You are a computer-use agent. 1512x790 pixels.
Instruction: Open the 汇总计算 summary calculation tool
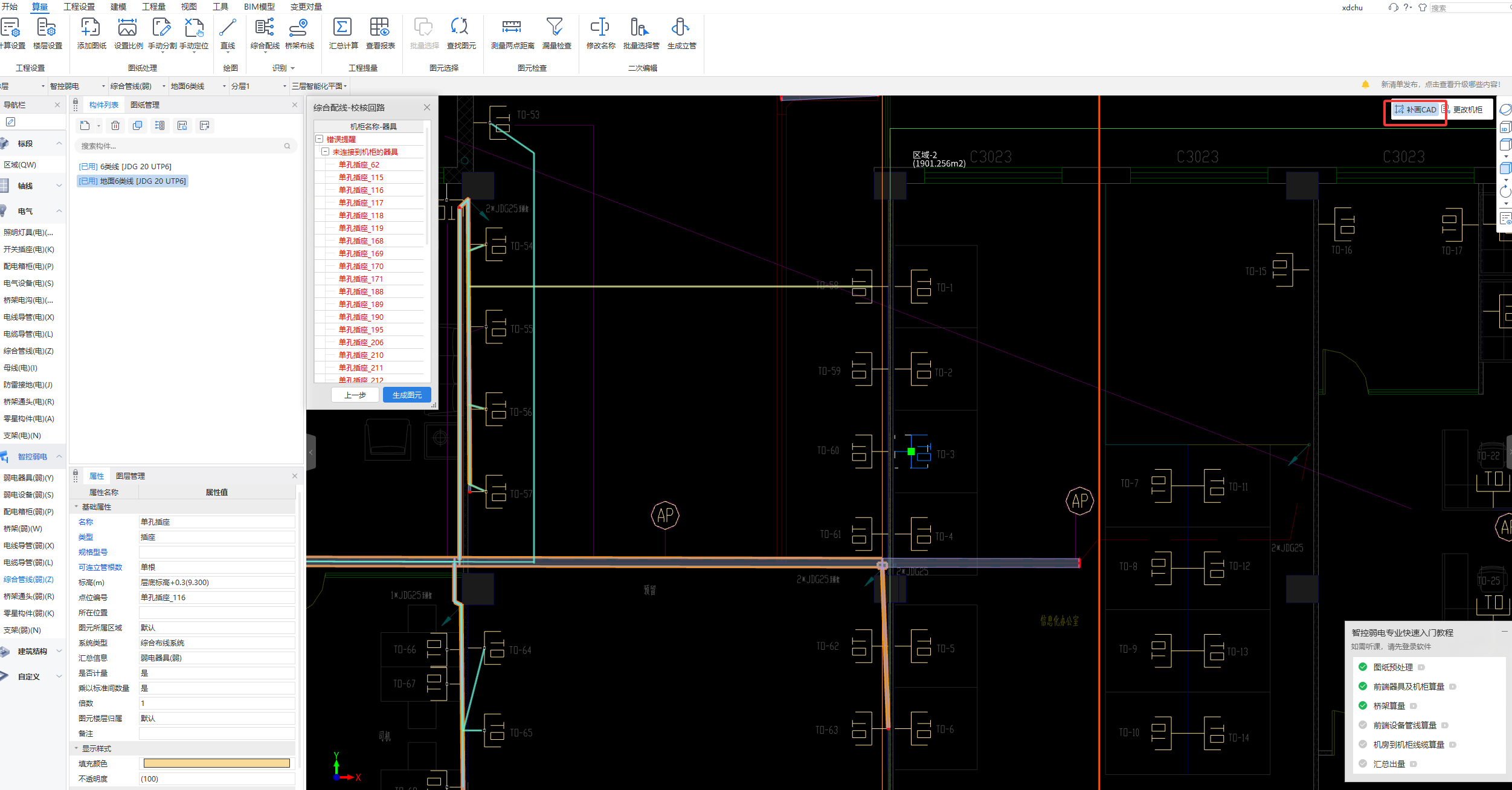pos(343,27)
